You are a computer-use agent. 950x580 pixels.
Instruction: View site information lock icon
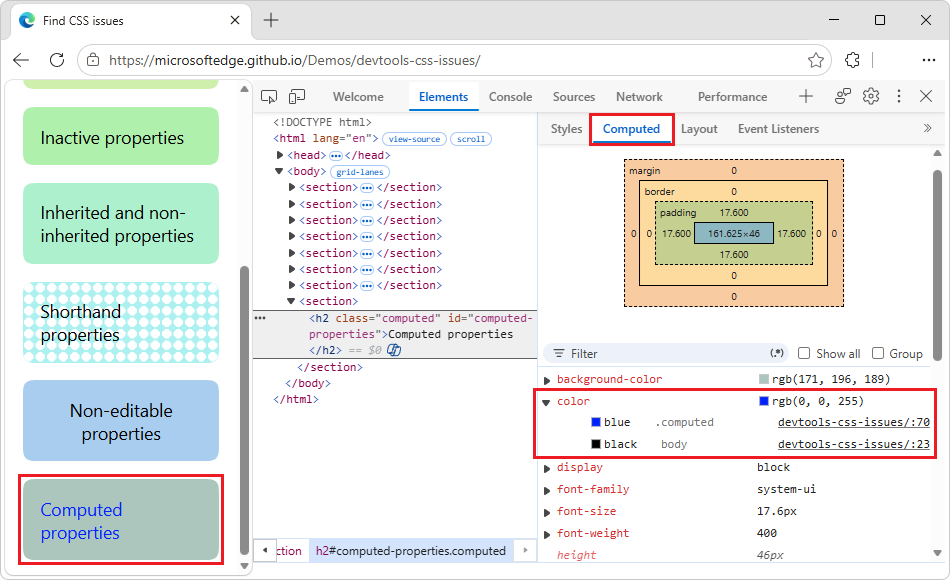(x=93, y=60)
